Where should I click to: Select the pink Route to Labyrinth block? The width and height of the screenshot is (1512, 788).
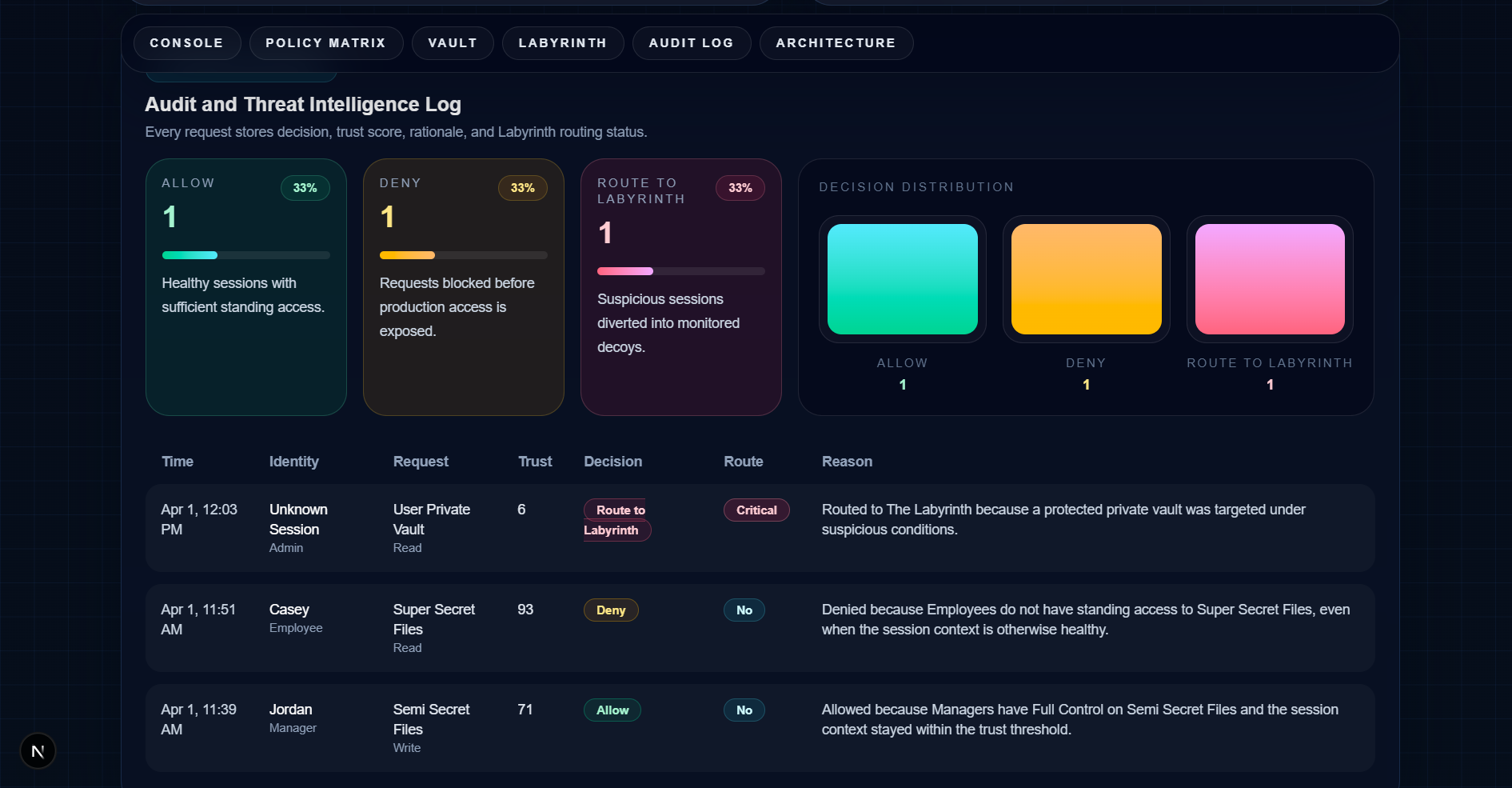(x=1269, y=278)
